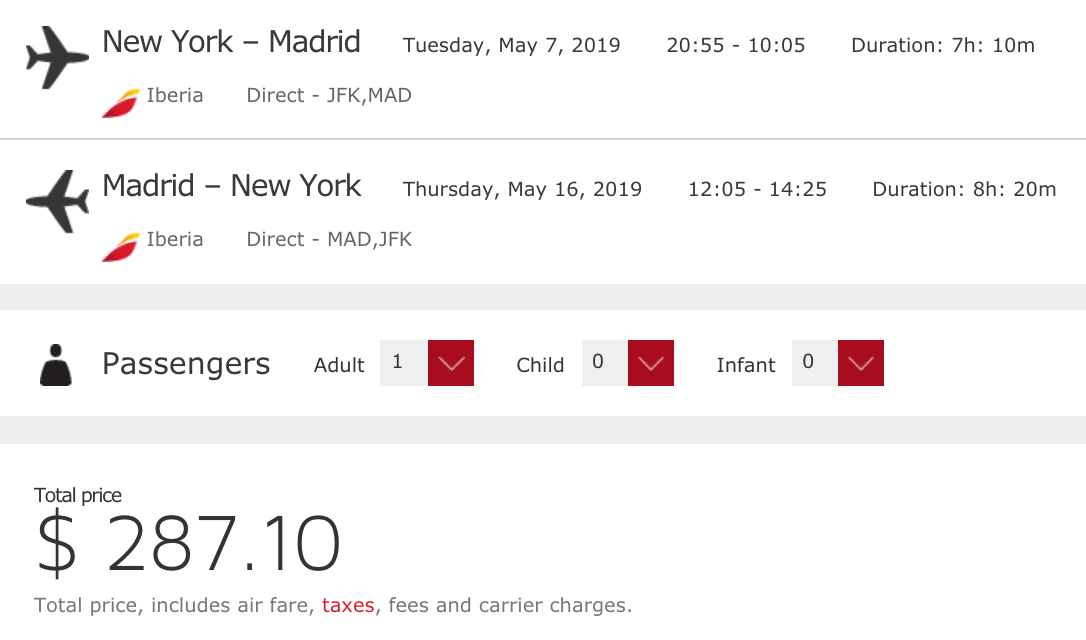Click the $ 287.10 total price
This screenshot has height=640, width=1086.
pyautogui.click(x=189, y=546)
